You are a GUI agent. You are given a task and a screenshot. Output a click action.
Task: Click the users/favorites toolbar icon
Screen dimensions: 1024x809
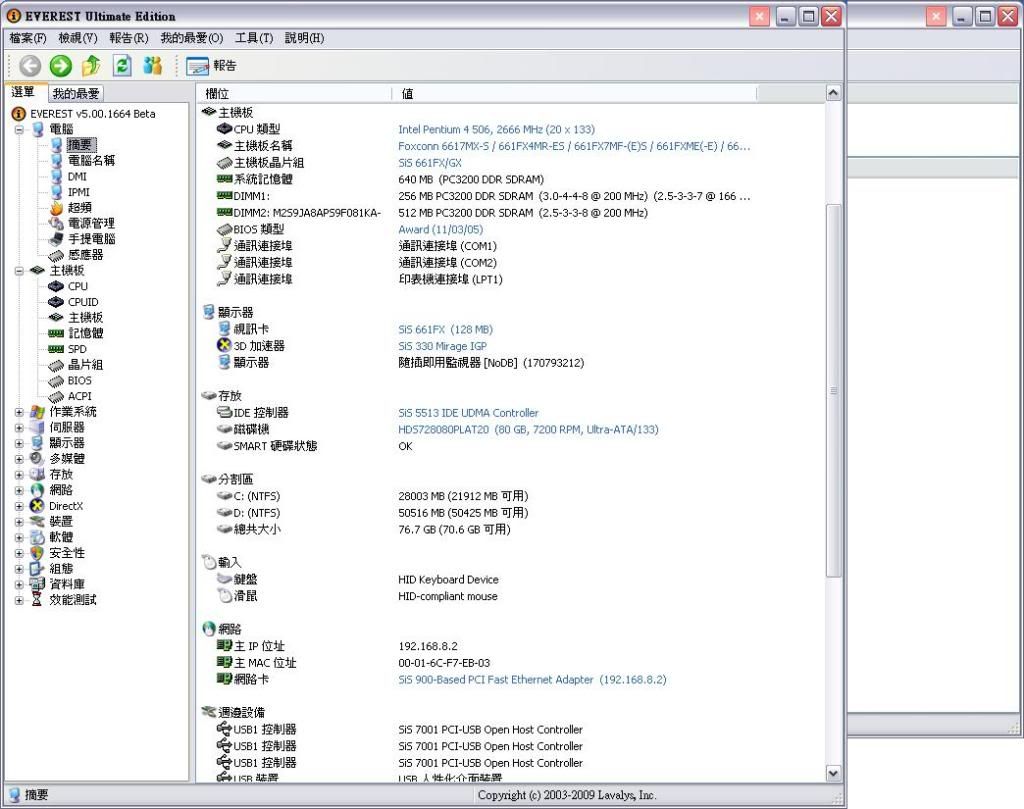pos(153,65)
